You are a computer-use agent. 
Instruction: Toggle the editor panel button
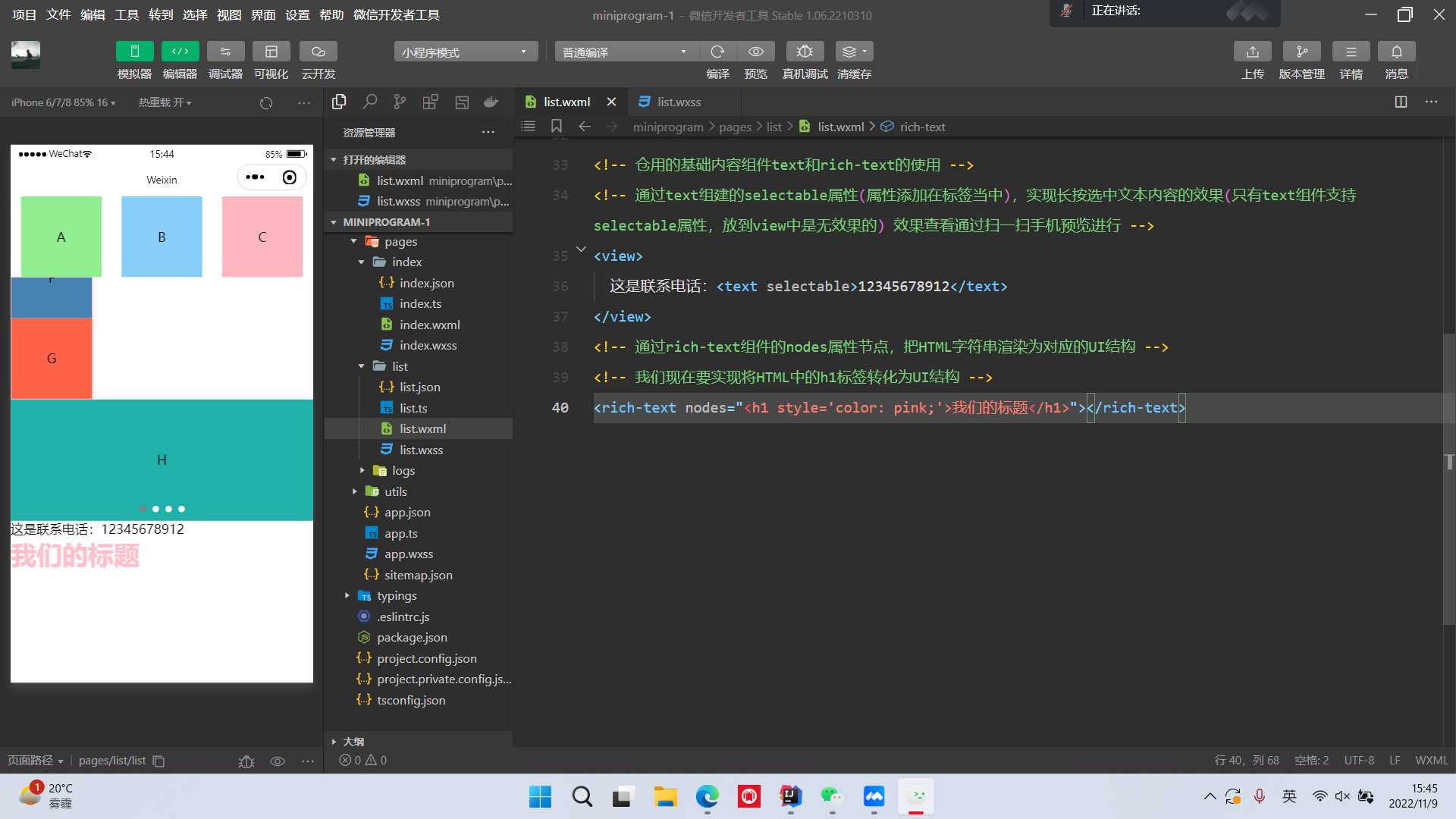tap(180, 52)
